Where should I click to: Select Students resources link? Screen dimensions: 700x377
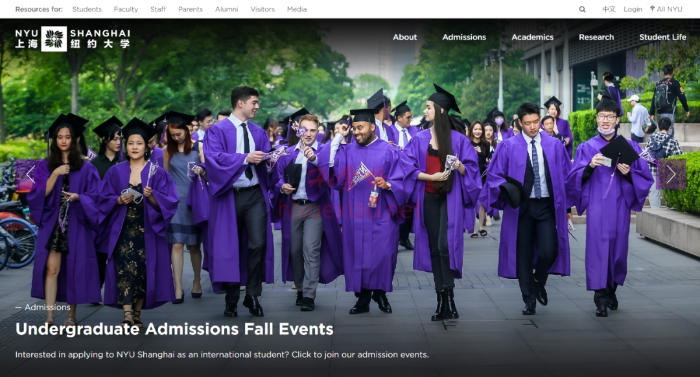click(87, 9)
